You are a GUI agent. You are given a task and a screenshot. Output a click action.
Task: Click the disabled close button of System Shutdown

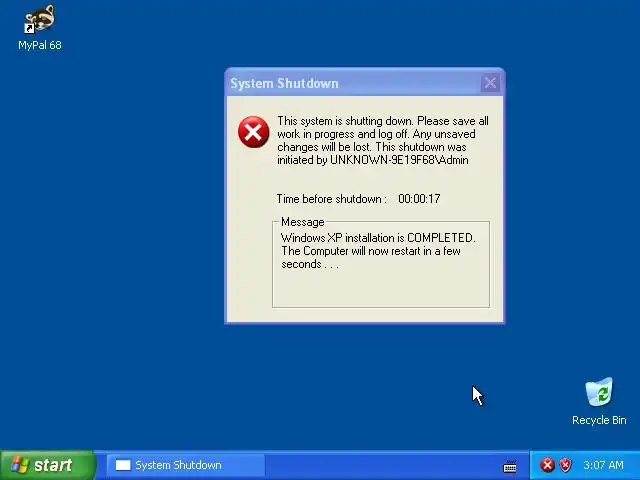pyautogui.click(x=490, y=83)
